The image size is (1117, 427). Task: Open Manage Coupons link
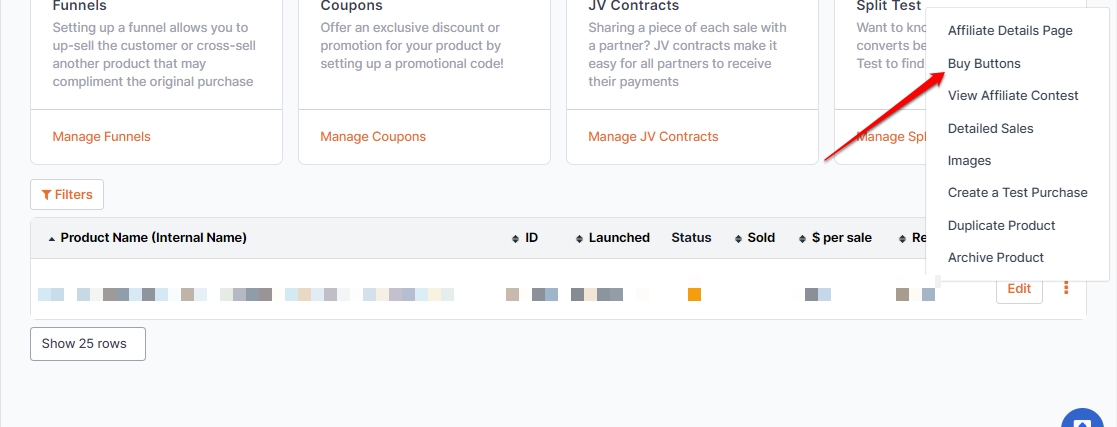point(373,137)
